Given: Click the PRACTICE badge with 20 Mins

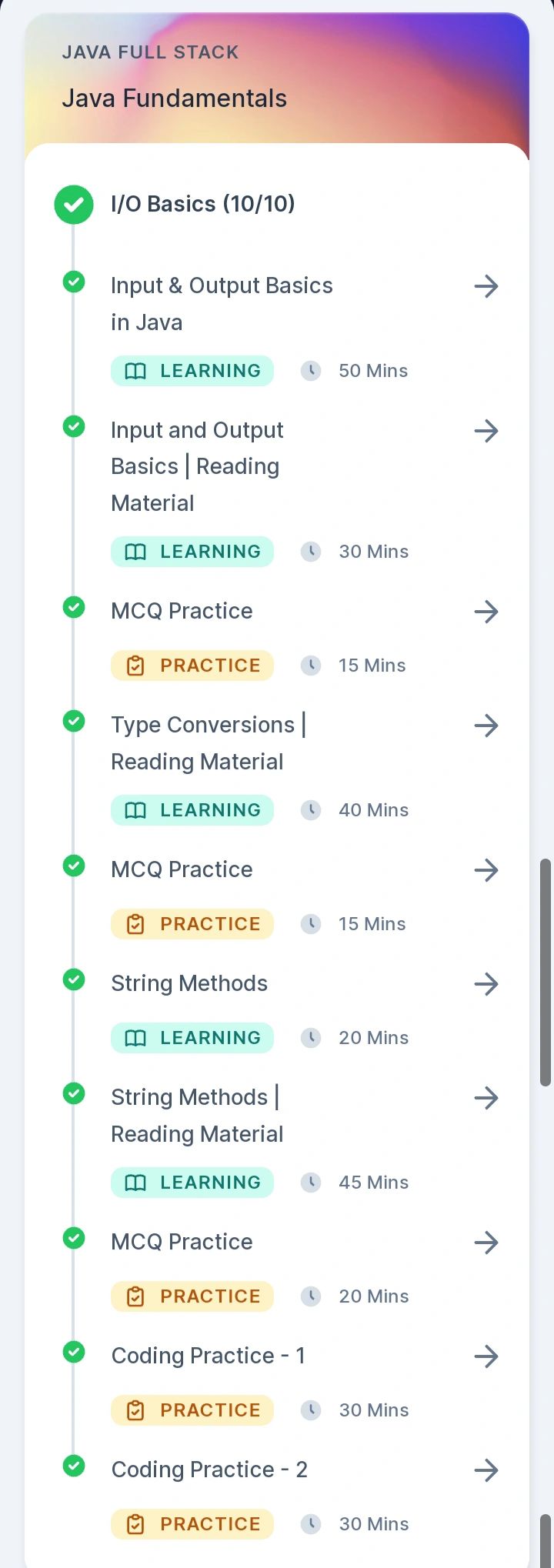Looking at the screenshot, I should 192,1296.
